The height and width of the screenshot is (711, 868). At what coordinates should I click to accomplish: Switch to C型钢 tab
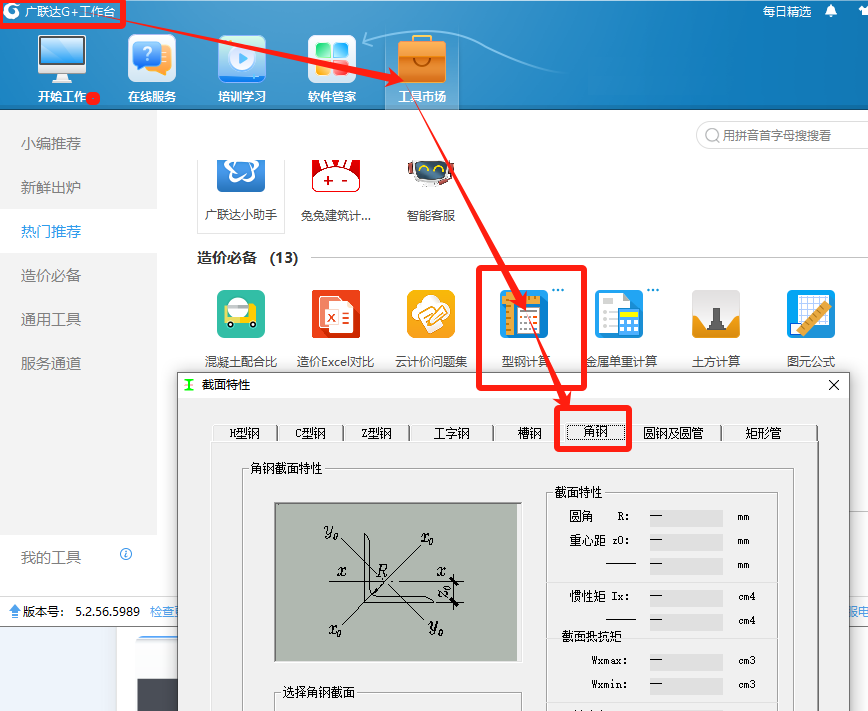pos(311,433)
